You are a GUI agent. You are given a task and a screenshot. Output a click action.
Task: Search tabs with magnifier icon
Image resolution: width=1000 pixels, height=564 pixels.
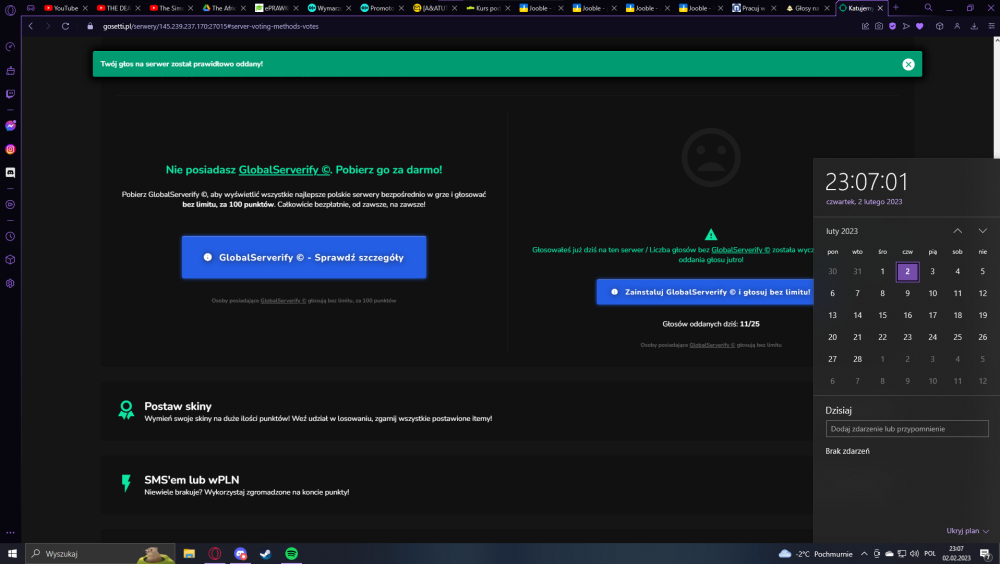tap(928, 8)
